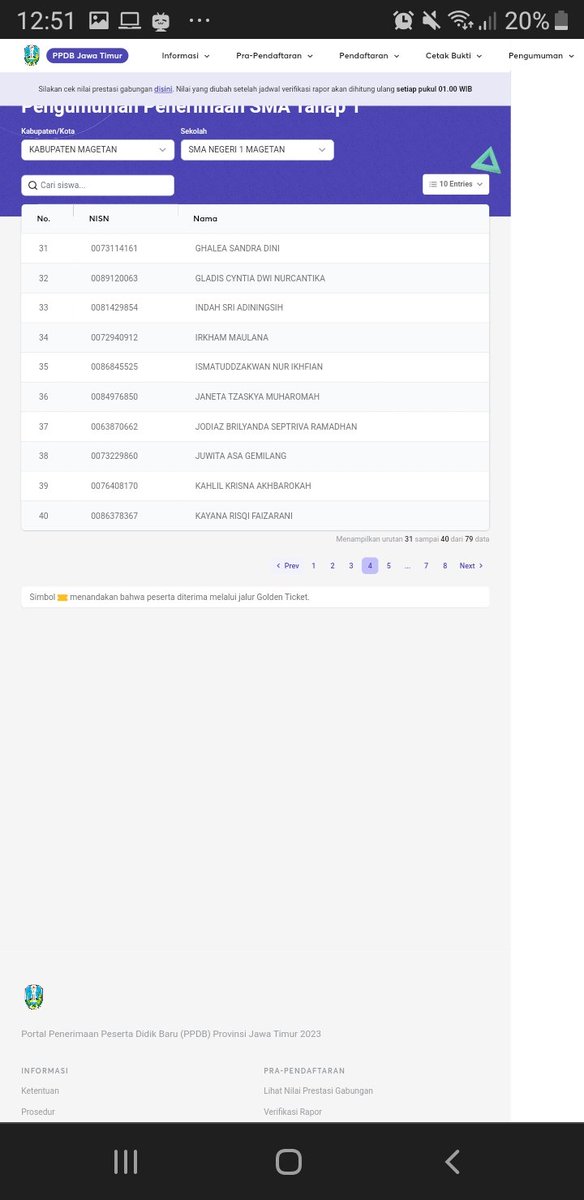
Task: Select the row IRKHAM MAULANA
Action: tap(255, 337)
